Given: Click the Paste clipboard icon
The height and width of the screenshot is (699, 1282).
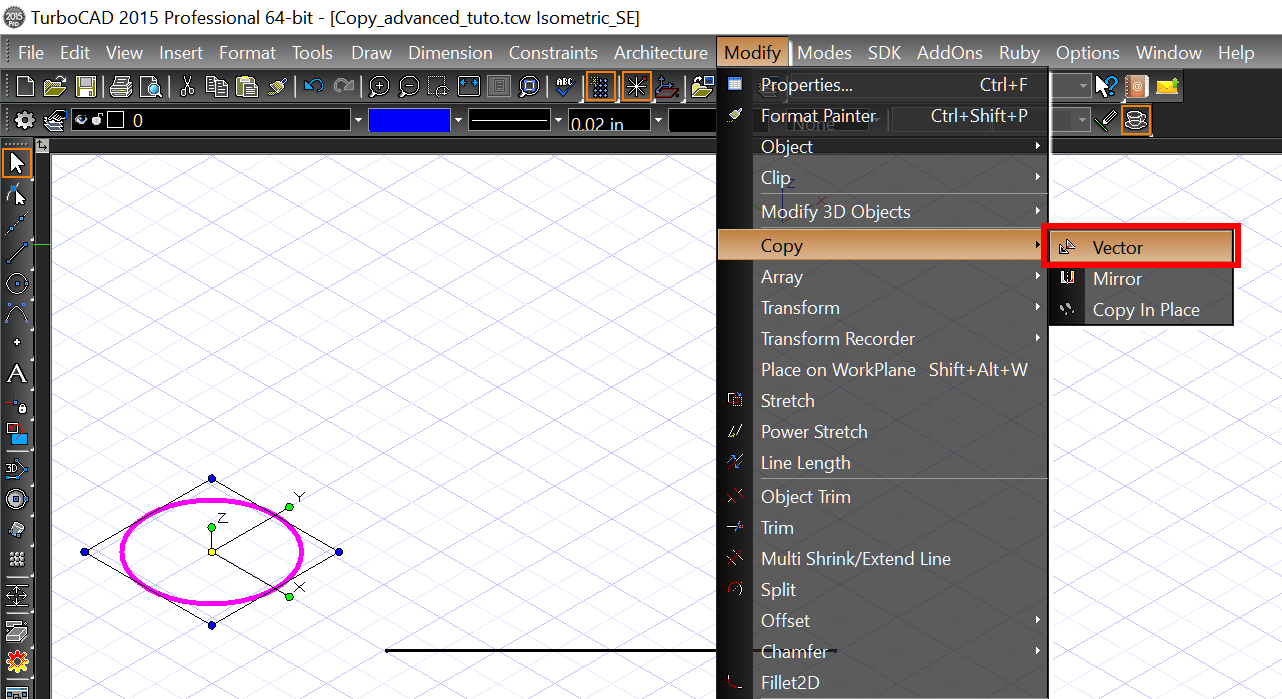Looking at the screenshot, I should coord(245,86).
